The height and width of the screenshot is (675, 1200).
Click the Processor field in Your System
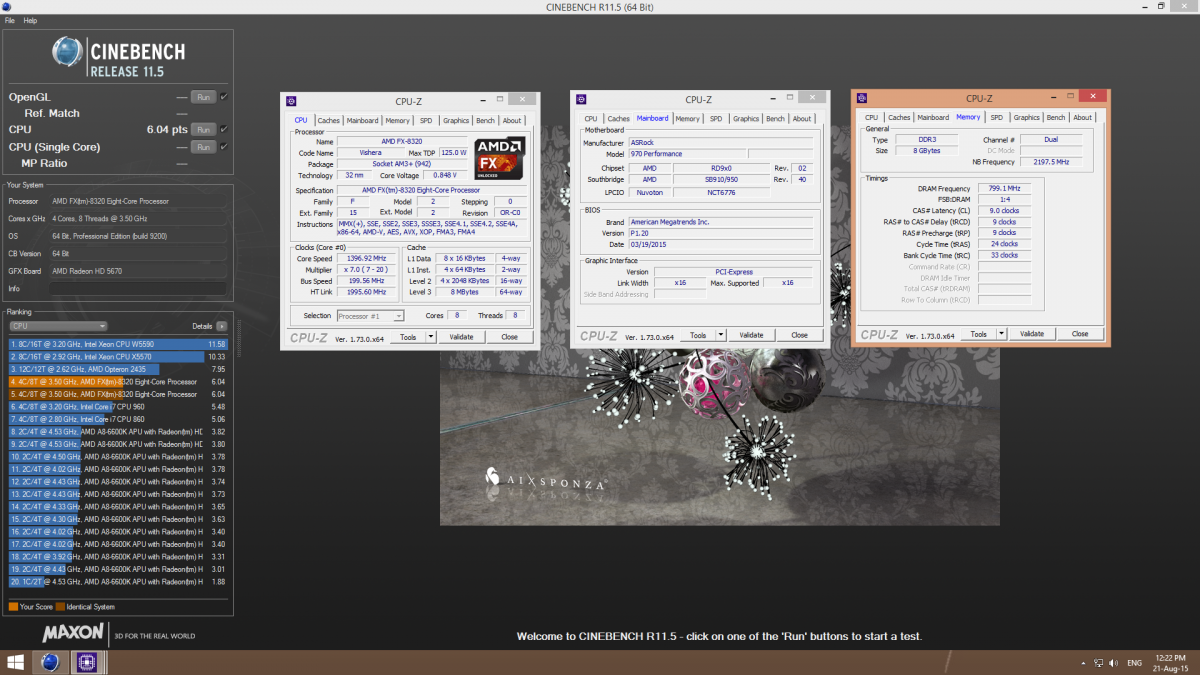[138, 201]
